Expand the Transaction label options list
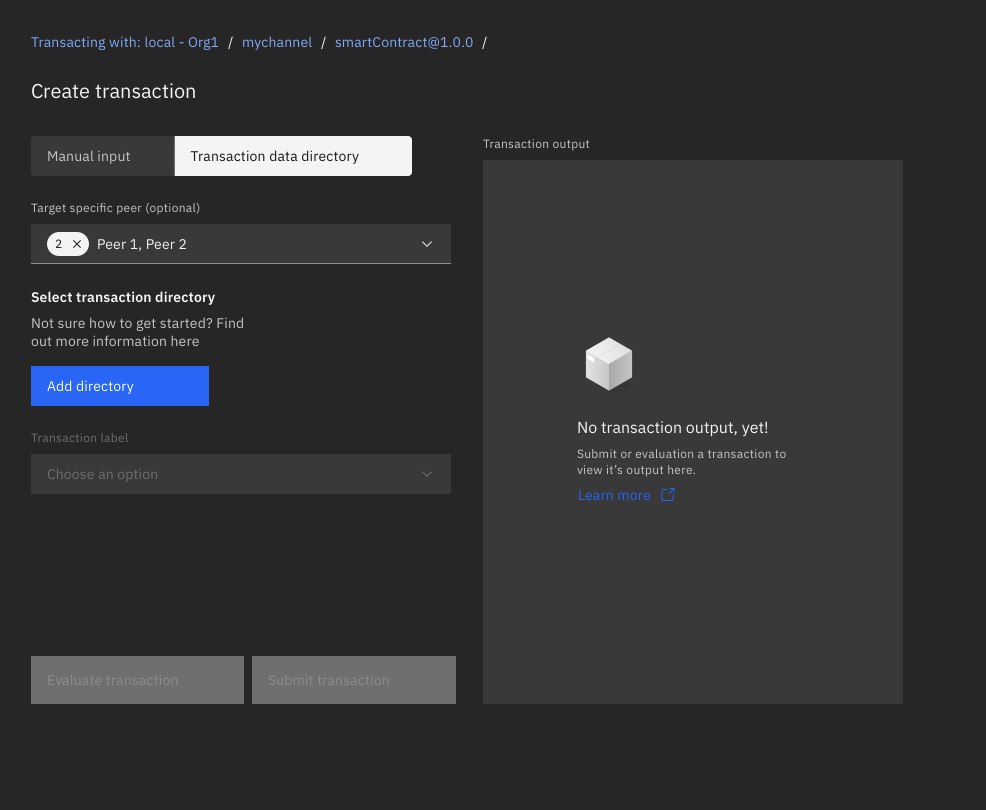 pyautogui.click(x=240, y=473)
